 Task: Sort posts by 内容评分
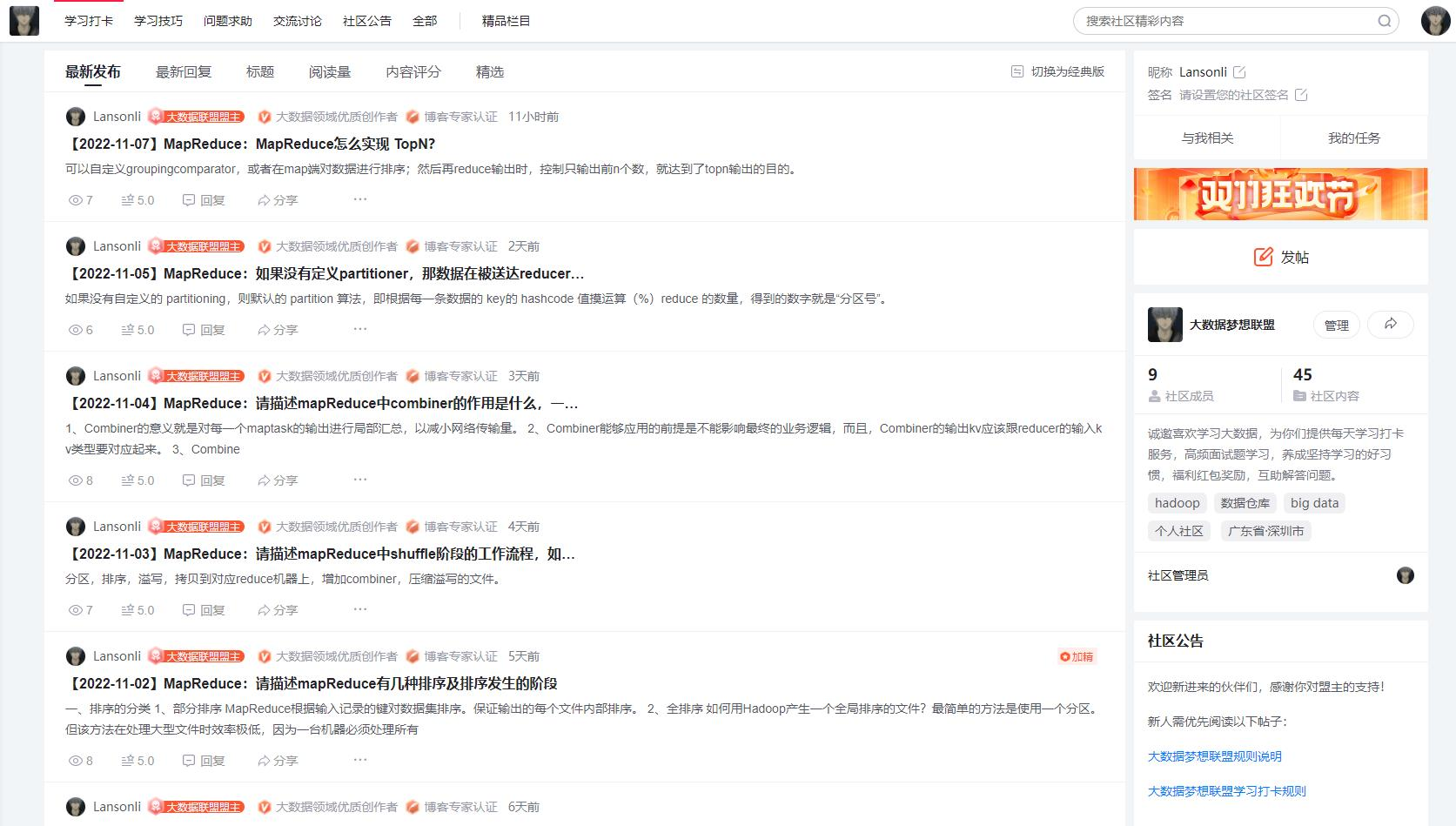413,72
